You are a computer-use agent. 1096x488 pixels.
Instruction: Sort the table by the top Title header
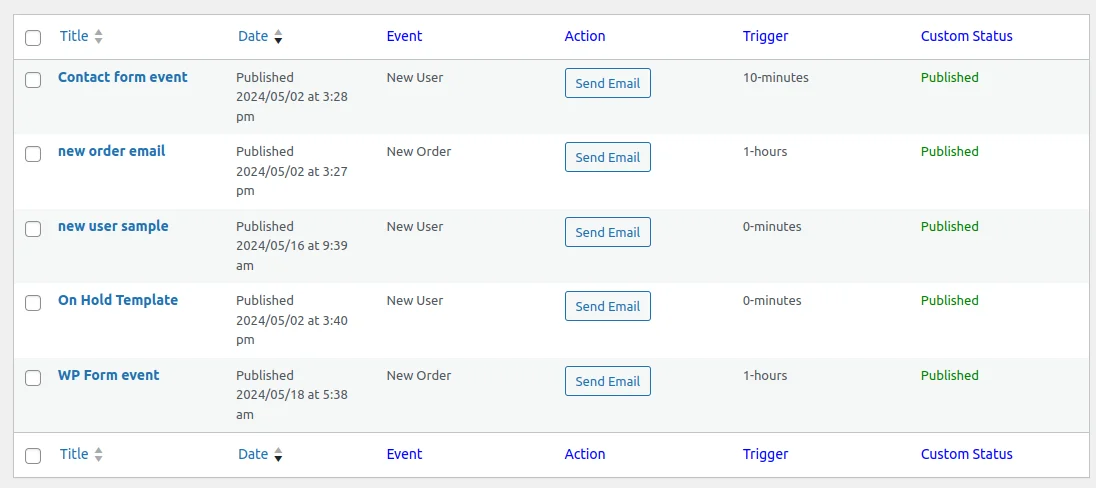click(74, 36)
